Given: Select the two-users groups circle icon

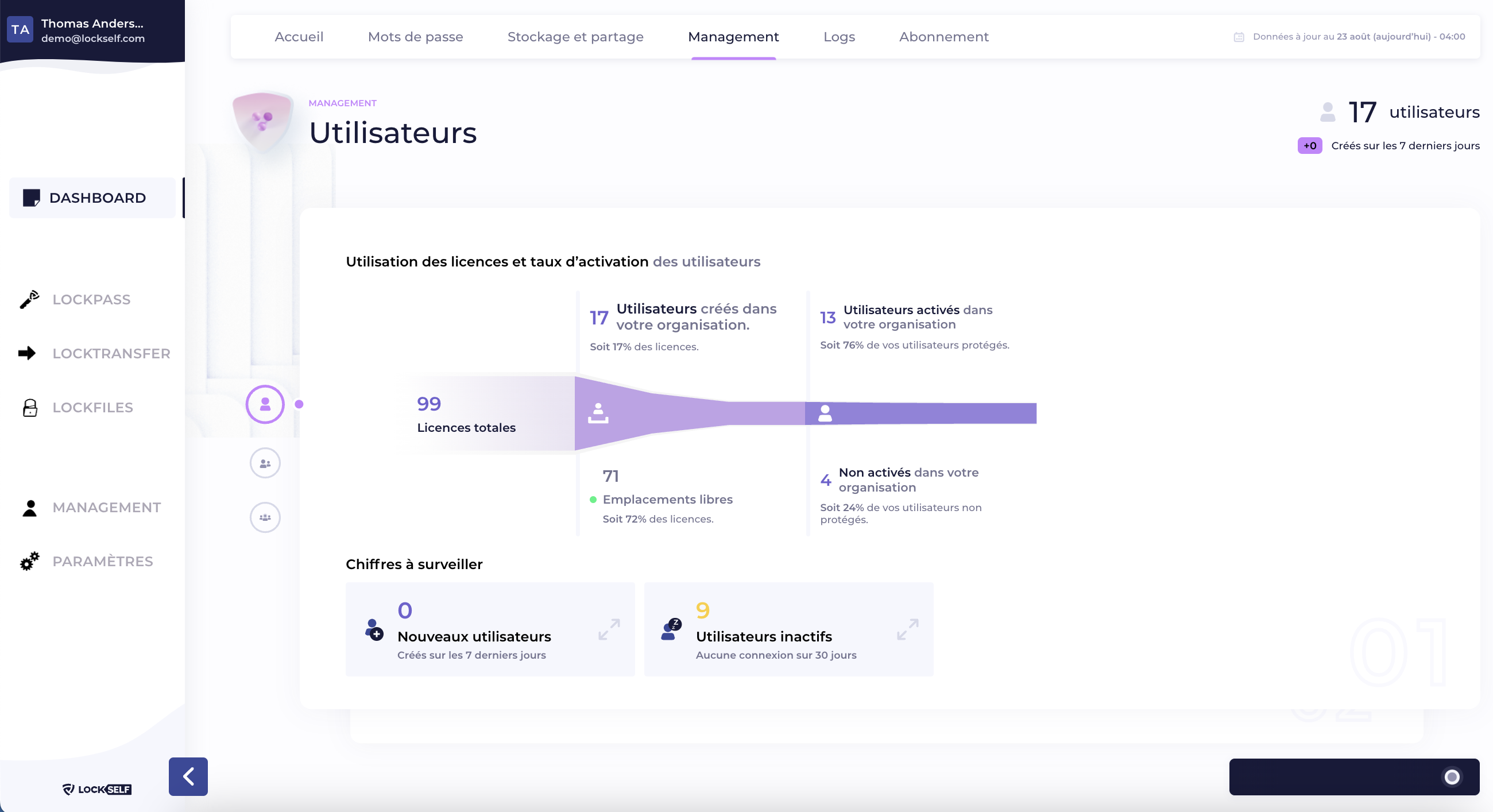Looking at the screenshot, I should click(265, 463).
